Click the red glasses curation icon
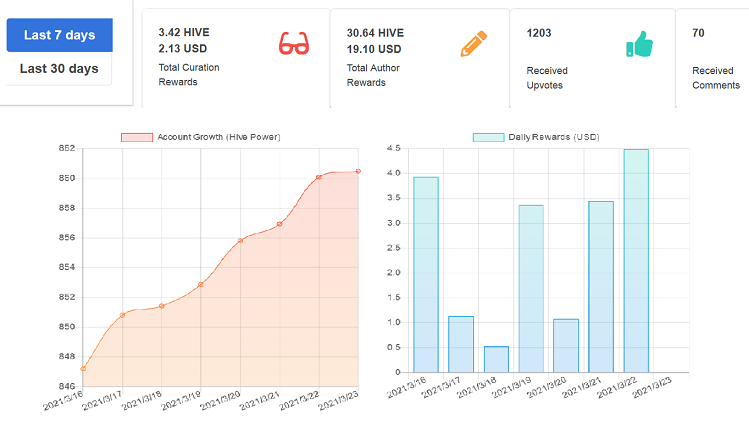749x424 pixels. click(294, 43)
